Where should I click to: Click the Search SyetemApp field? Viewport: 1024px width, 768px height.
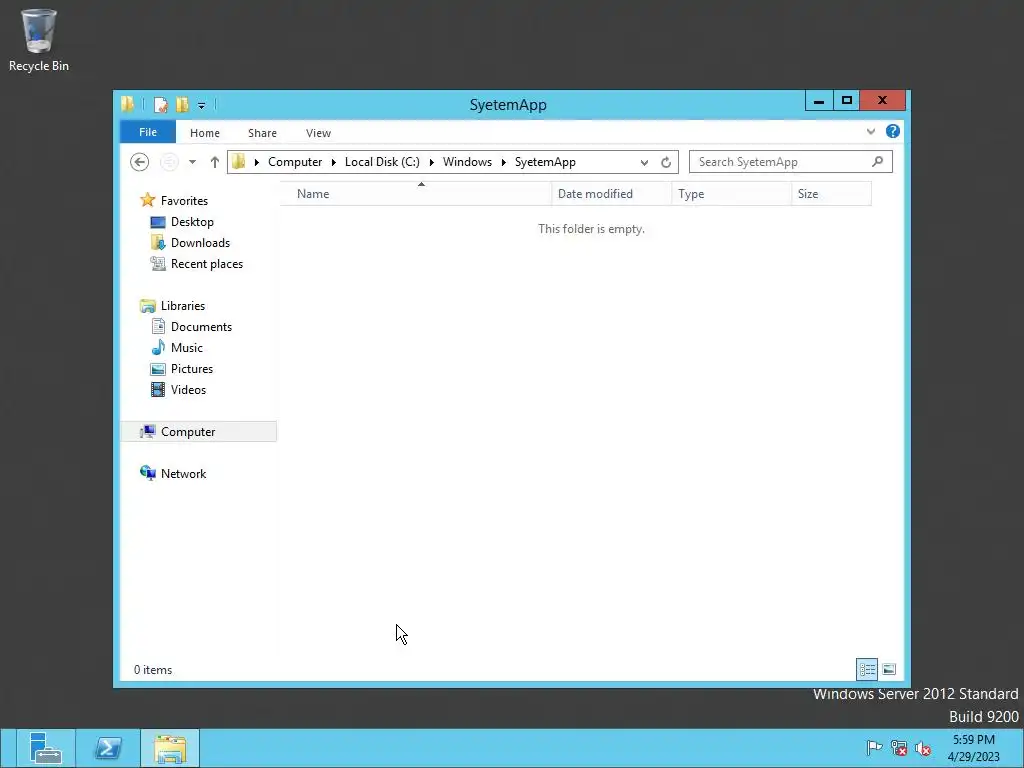790,162
